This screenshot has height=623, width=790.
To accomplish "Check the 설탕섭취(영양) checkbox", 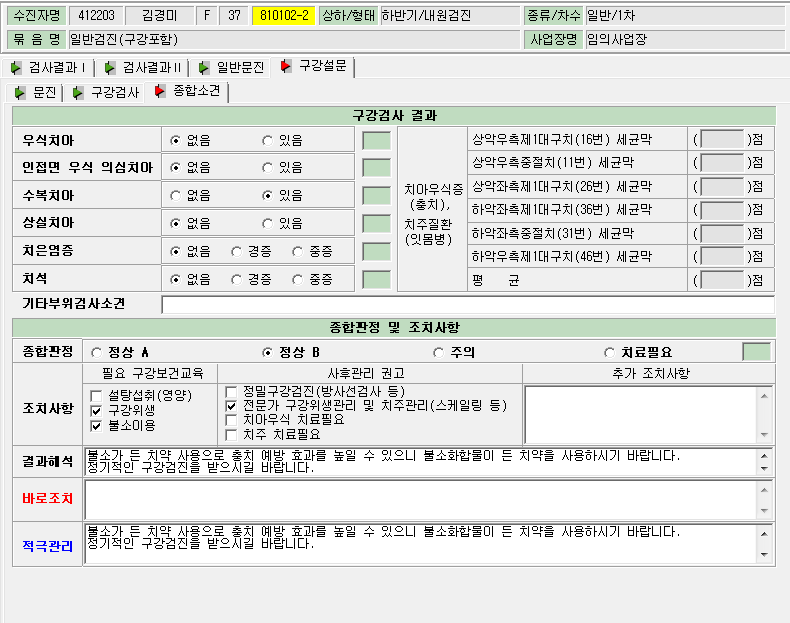I will pyautogui.click(x=96, y=396).
